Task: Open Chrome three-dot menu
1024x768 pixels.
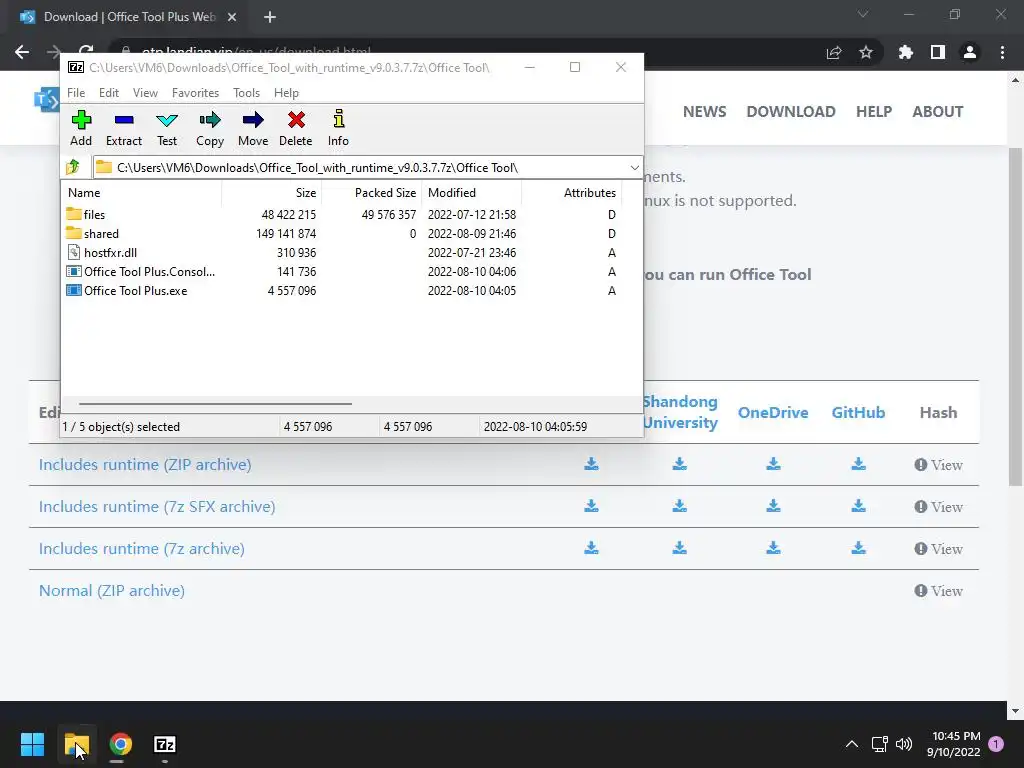Action: [1002, 52]
